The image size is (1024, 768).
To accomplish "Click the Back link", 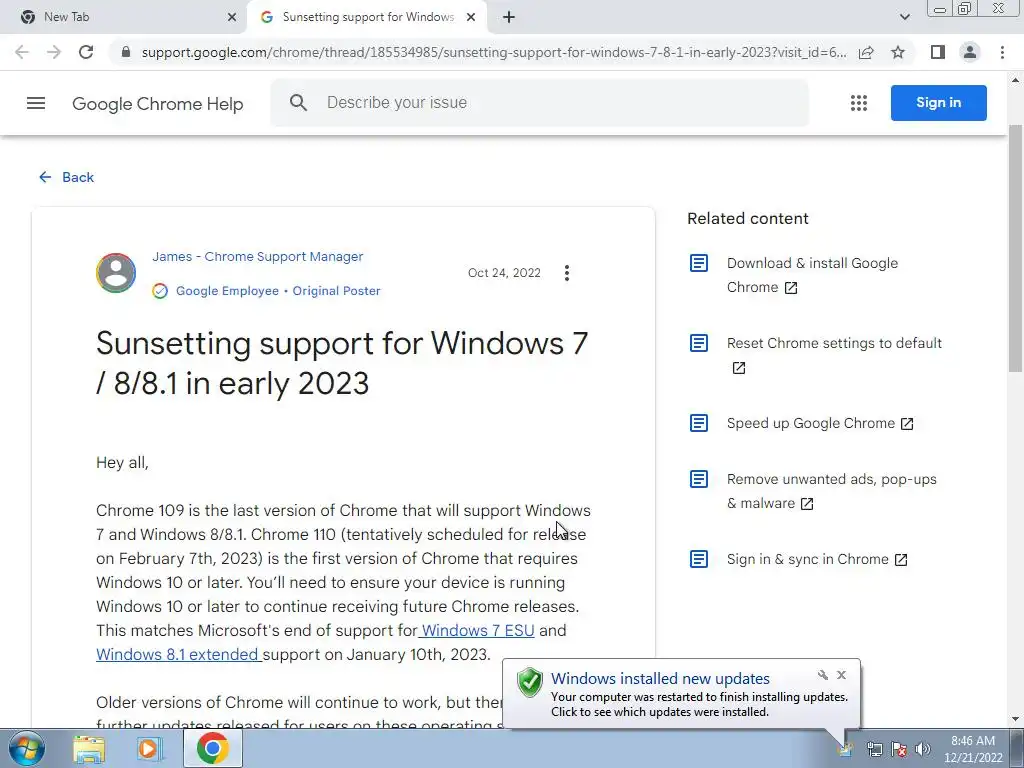I will click(x=66, y=177).
